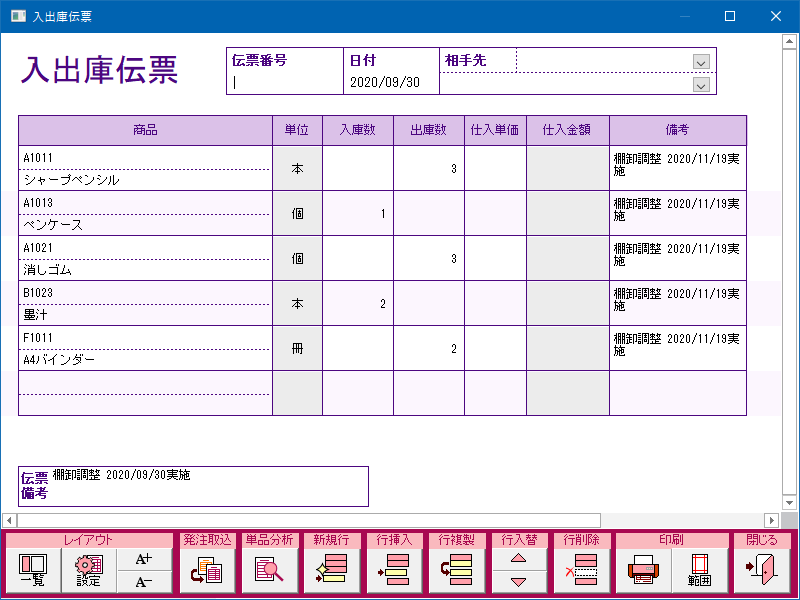
Task: Insert a row using 行挿入
Action: [x=393, y=571]
